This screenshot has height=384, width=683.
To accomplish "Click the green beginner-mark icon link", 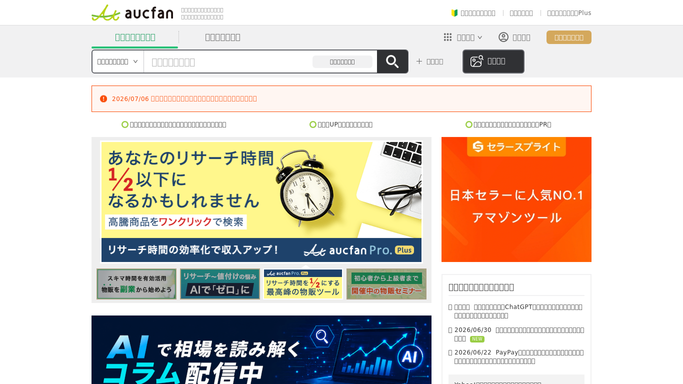I will click(x=454, y=13).
